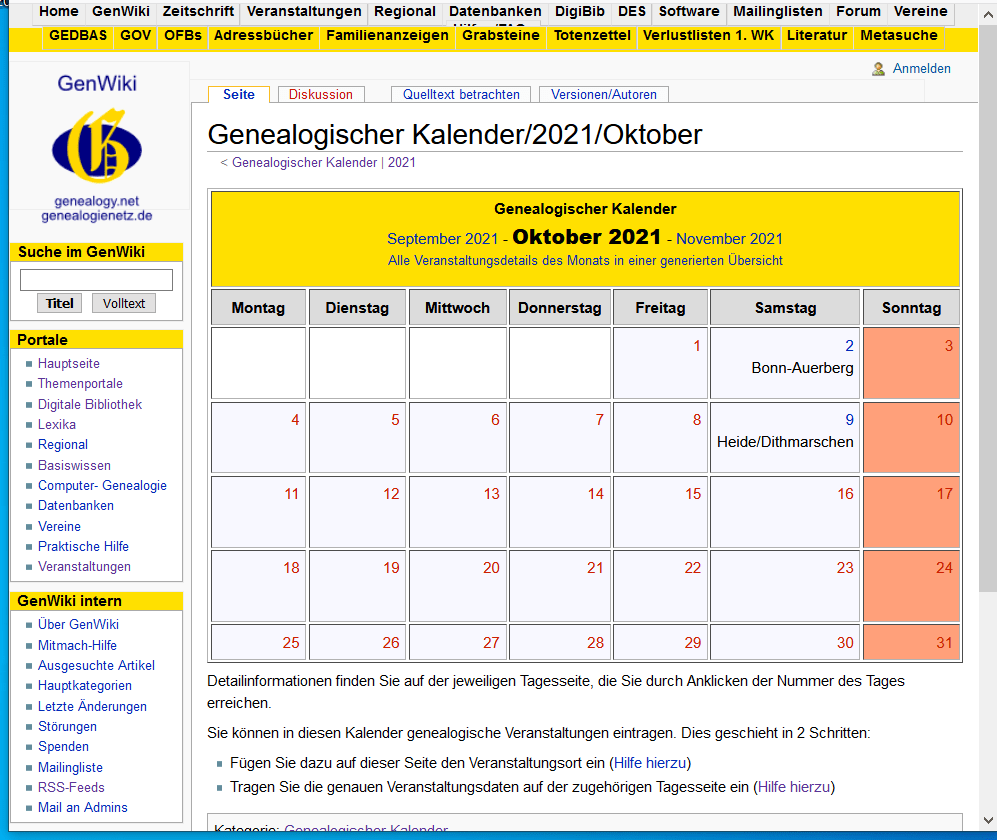
Task: Open the Versionen/Autoren tab
Action: 603,95
